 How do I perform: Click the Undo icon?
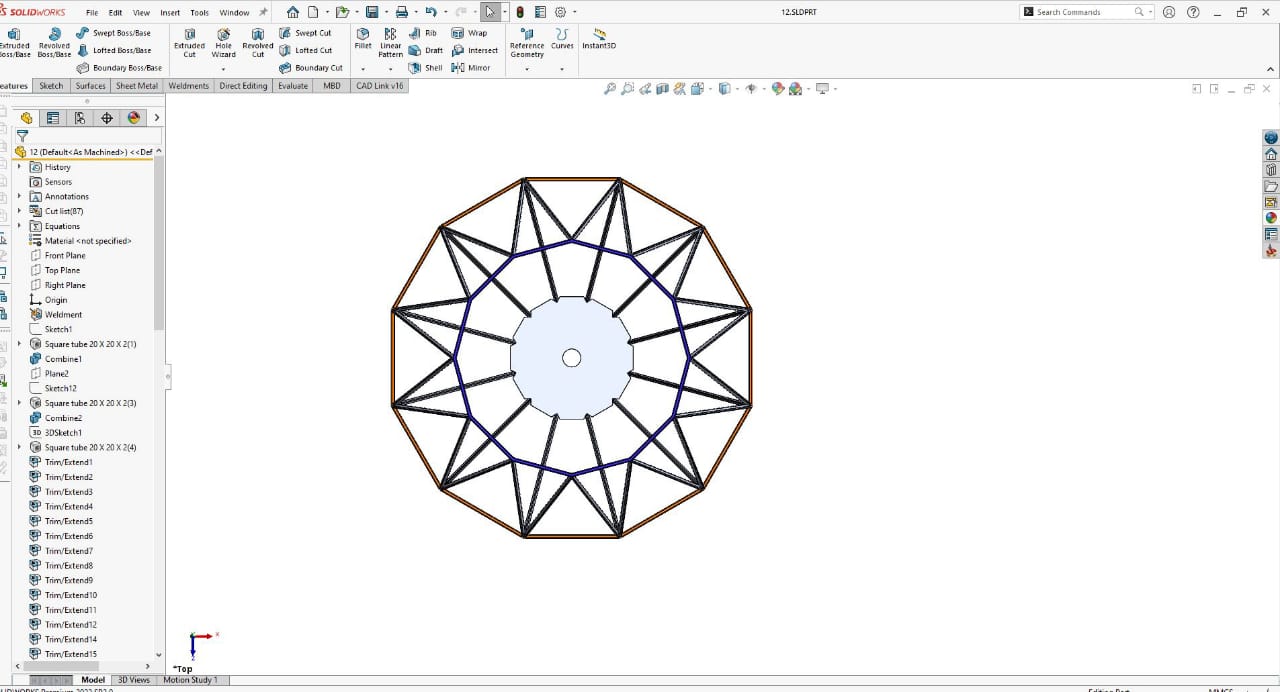pyautogui.click(x=430, y=12)
